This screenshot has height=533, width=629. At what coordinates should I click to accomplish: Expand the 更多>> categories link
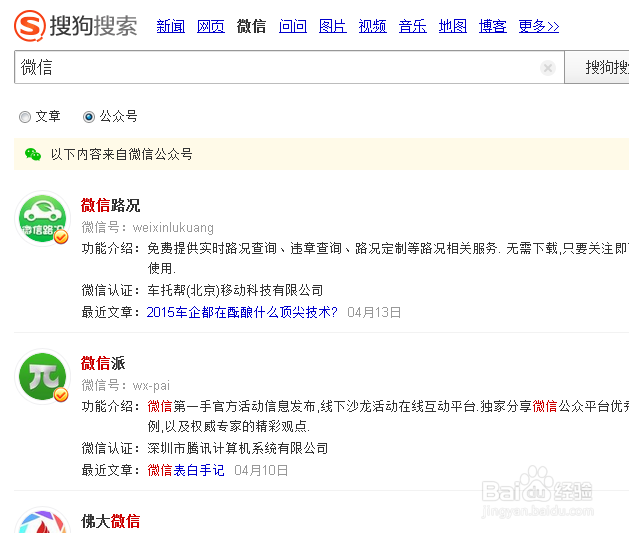(x=539, y=26)
